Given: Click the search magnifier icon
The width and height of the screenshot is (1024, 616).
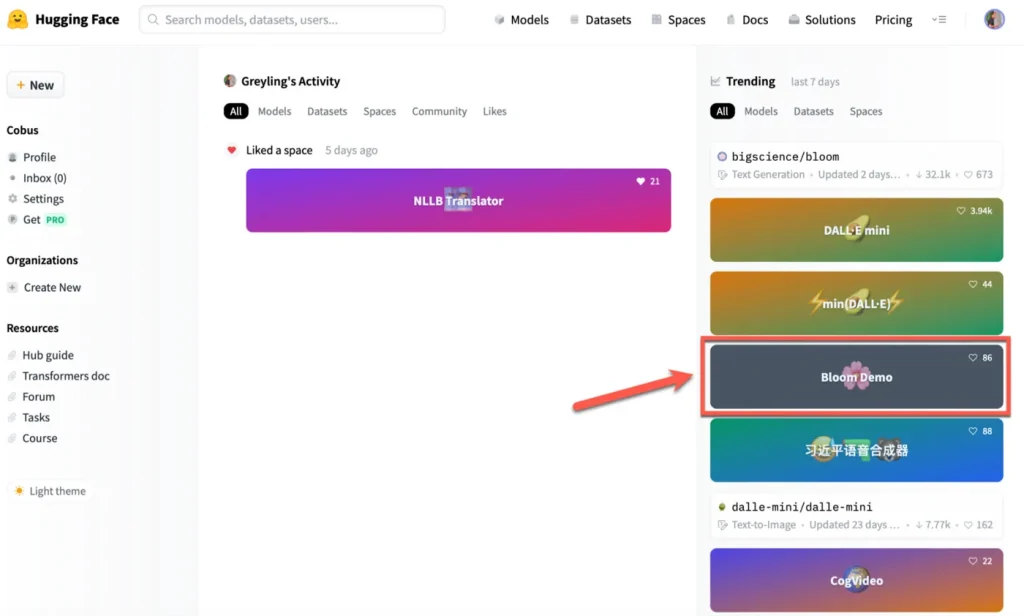Looking at the screenshot, I should pos(153,20).
